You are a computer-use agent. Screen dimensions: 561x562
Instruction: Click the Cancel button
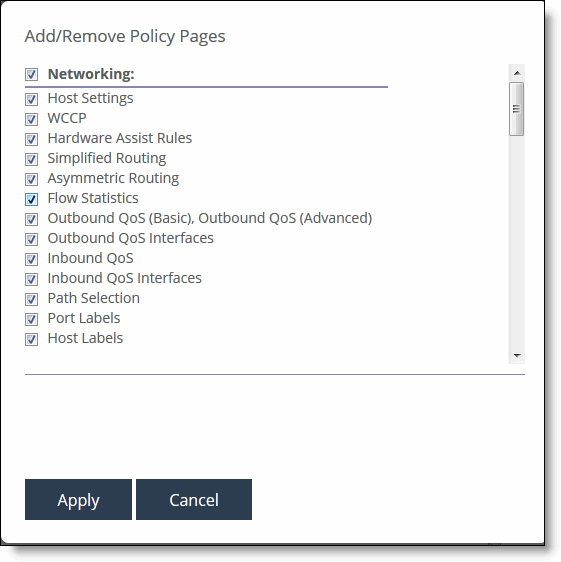click(x=194, y=500)
